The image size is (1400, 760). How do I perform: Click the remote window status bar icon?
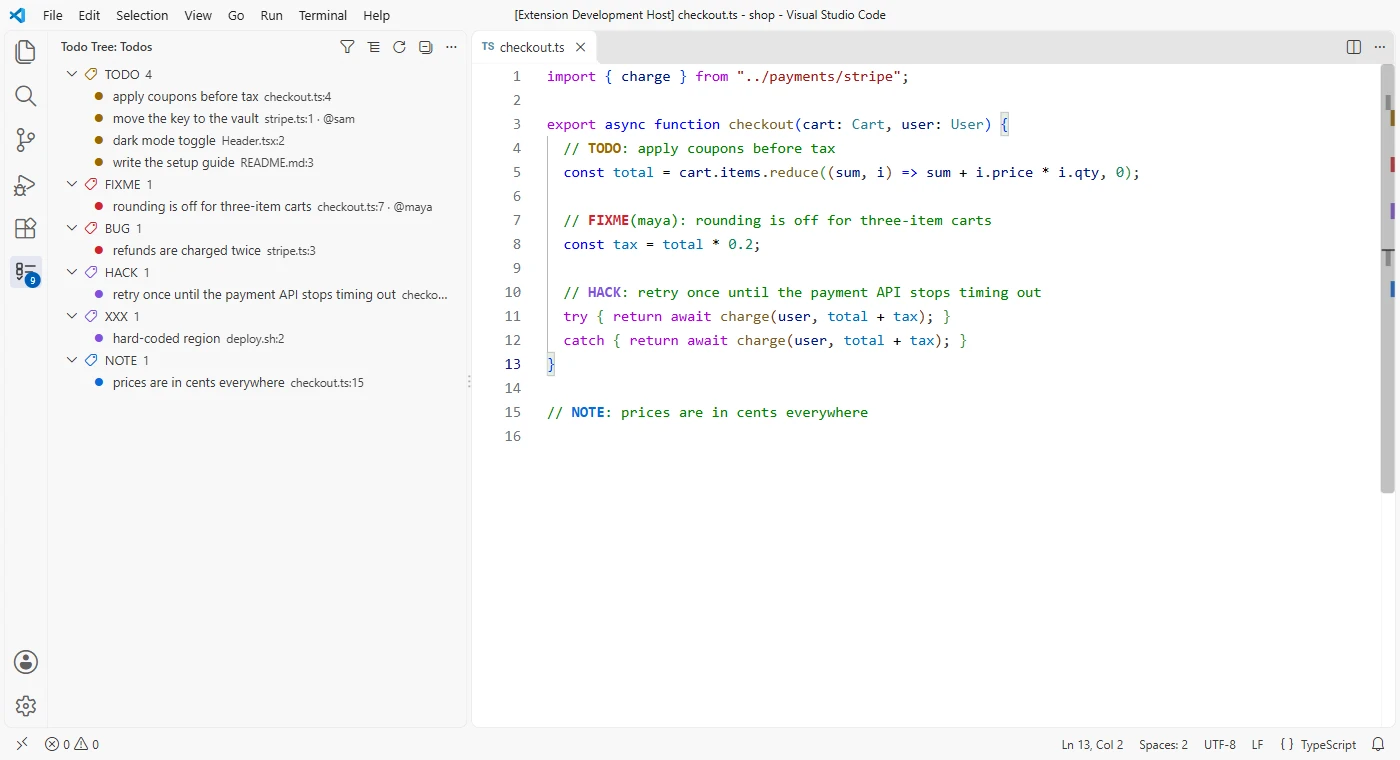(x=22, y=744)
